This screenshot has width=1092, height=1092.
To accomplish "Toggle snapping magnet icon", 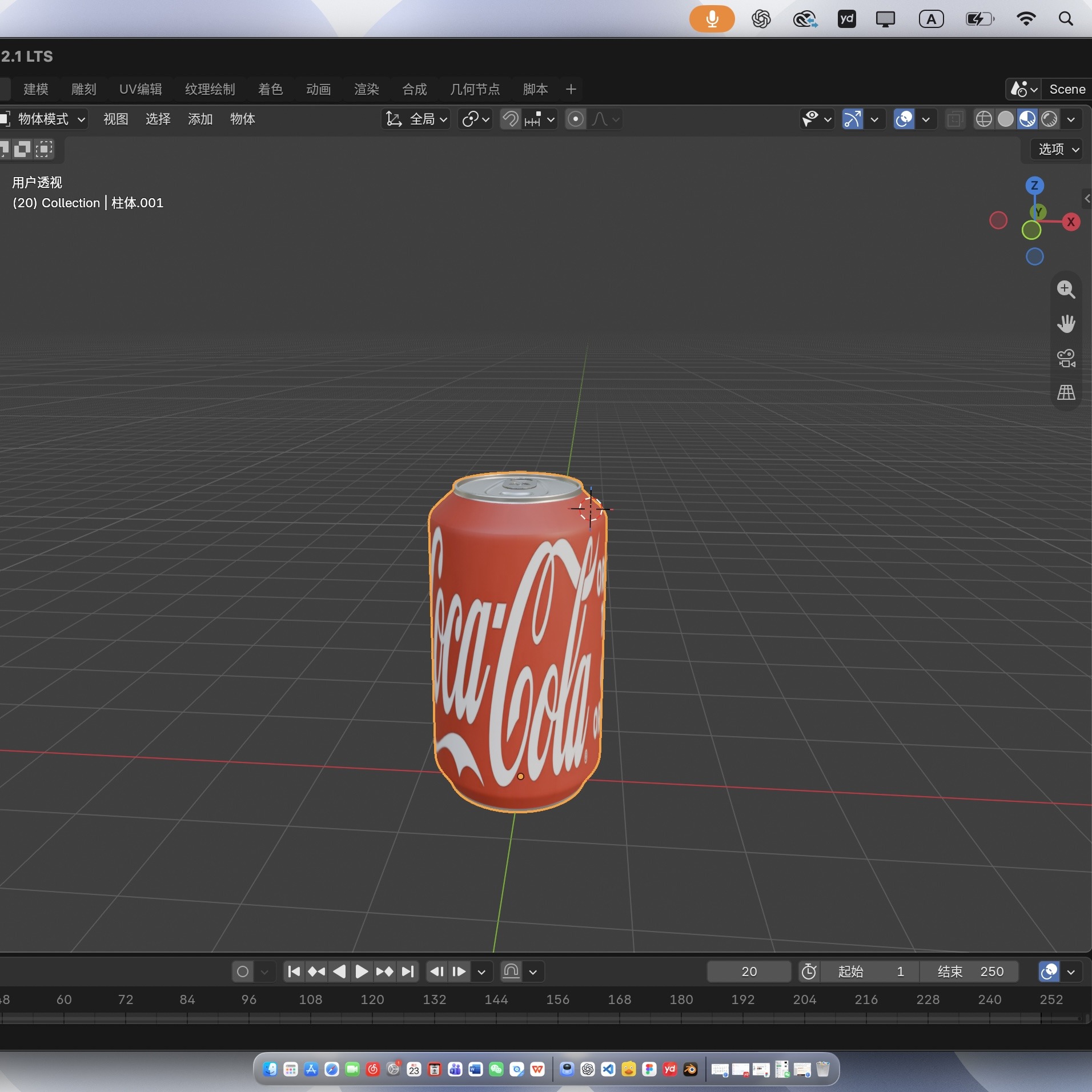I will (x=511, y=119).
